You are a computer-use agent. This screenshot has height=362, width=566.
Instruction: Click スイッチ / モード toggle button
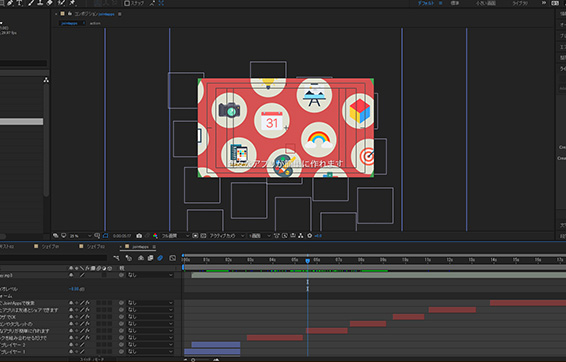point(92,359)
